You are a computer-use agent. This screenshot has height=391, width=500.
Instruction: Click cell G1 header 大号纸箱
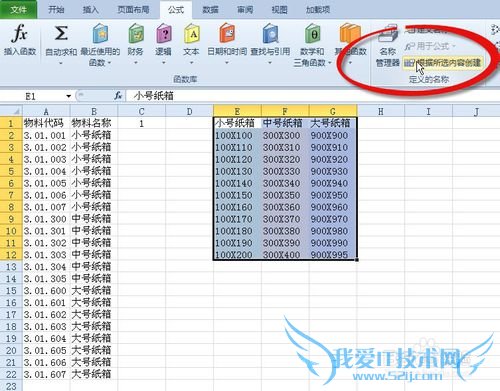coord(333,123)
